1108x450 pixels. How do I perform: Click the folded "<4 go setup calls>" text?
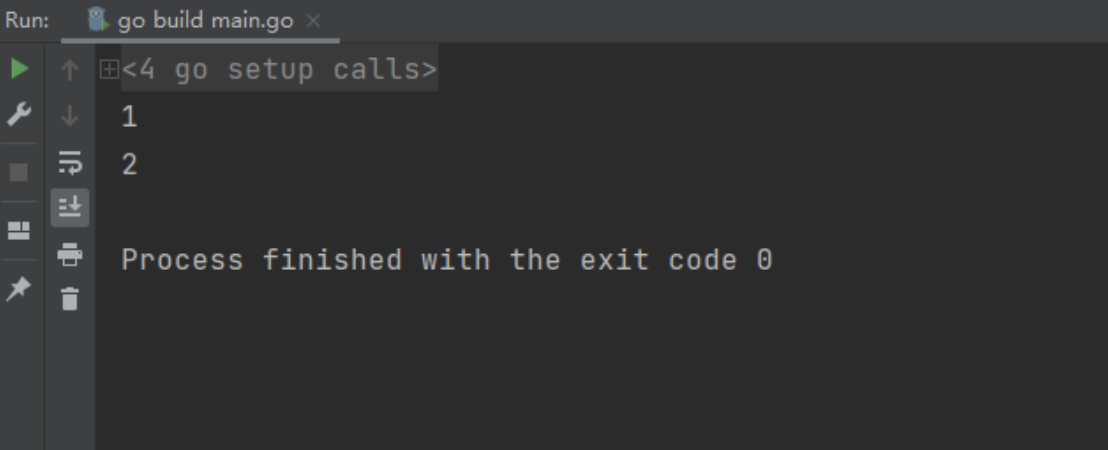pyautogui.click(x=280, y=70)
